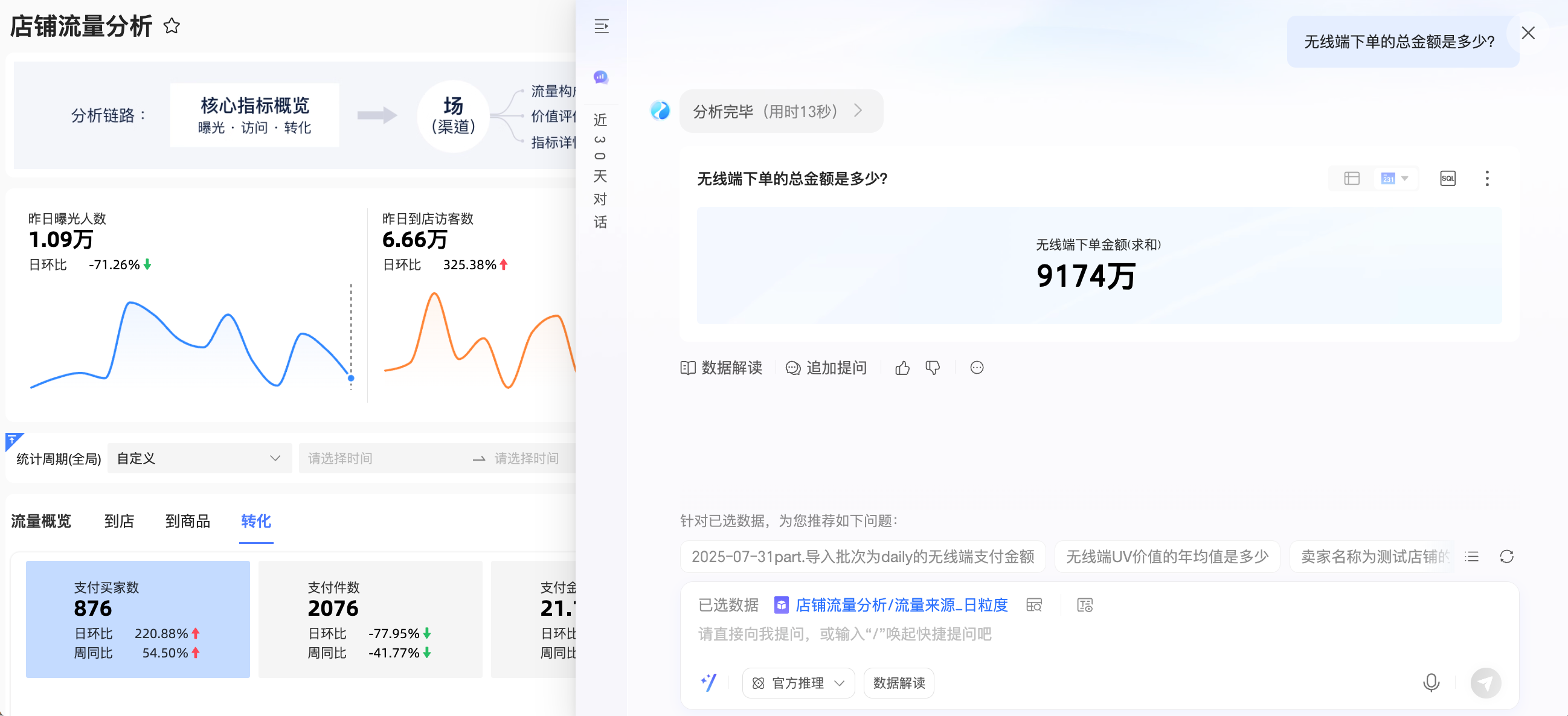
Task: Select the 支付买家数 metric card
Action: [x=138, y=619]
